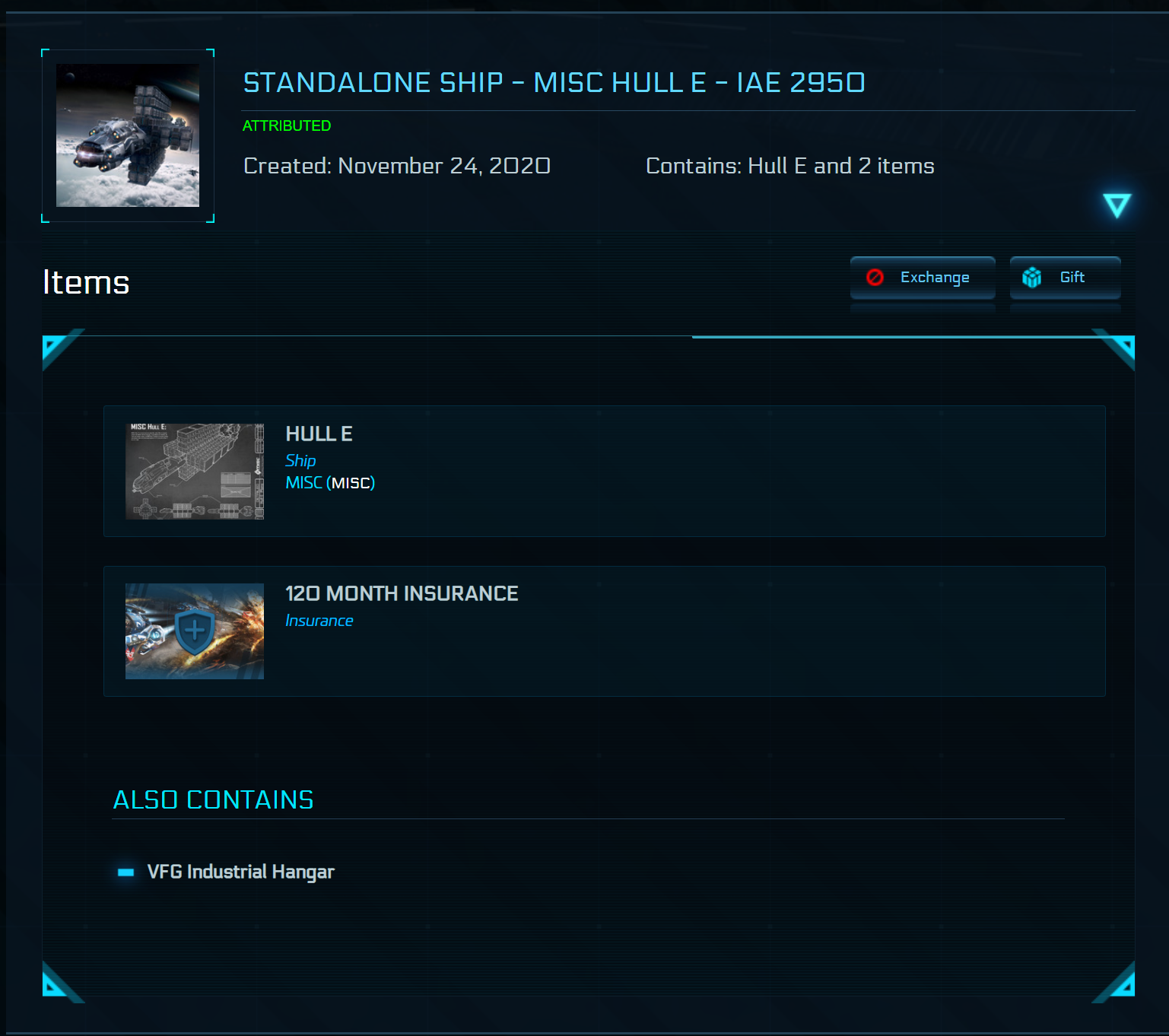Click the 120 Month Insurance title
The height and width of the screenshot is (1036, 1169).
tap(402, 593)
